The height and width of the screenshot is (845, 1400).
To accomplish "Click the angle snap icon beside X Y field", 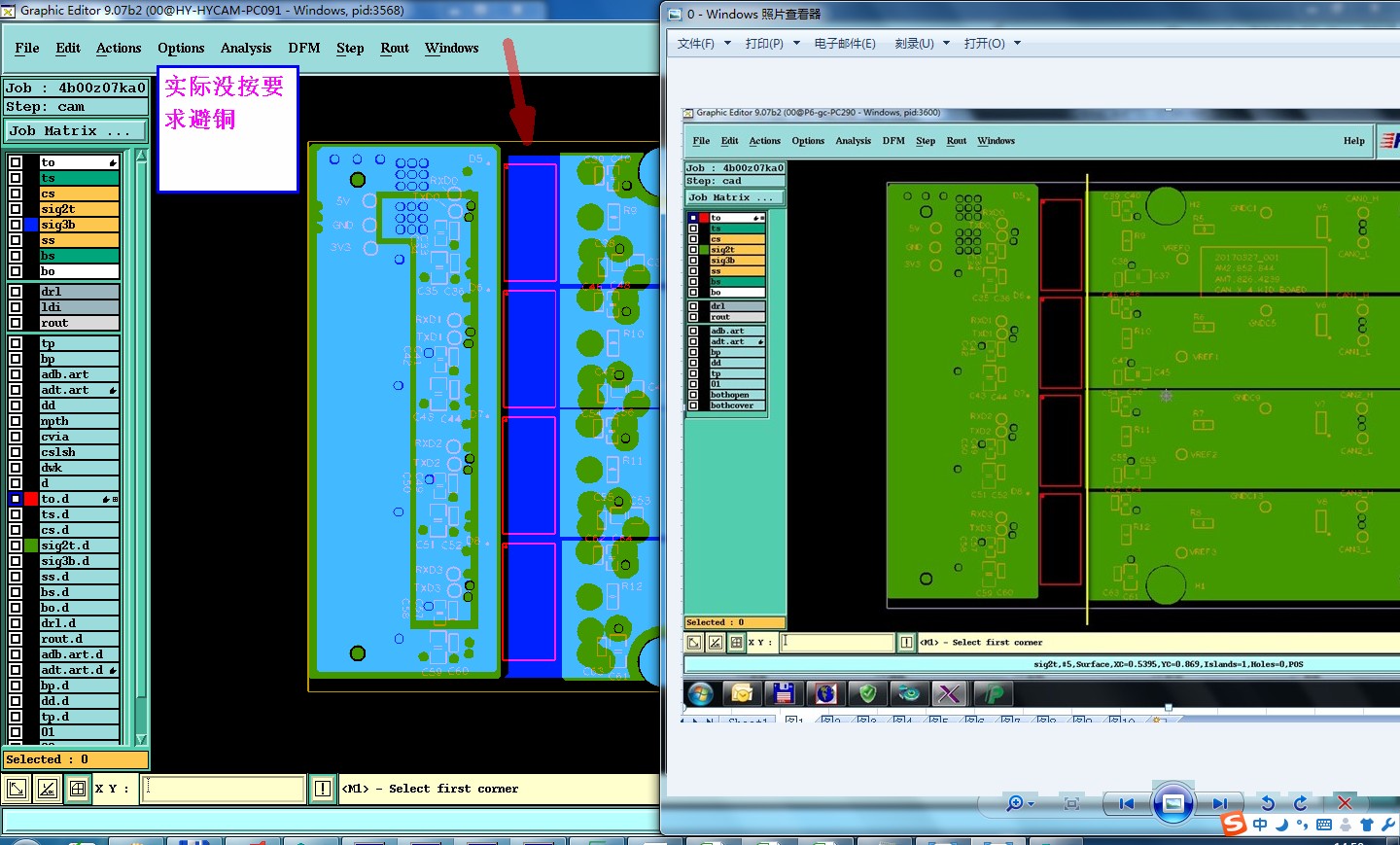I will point(47,789).
